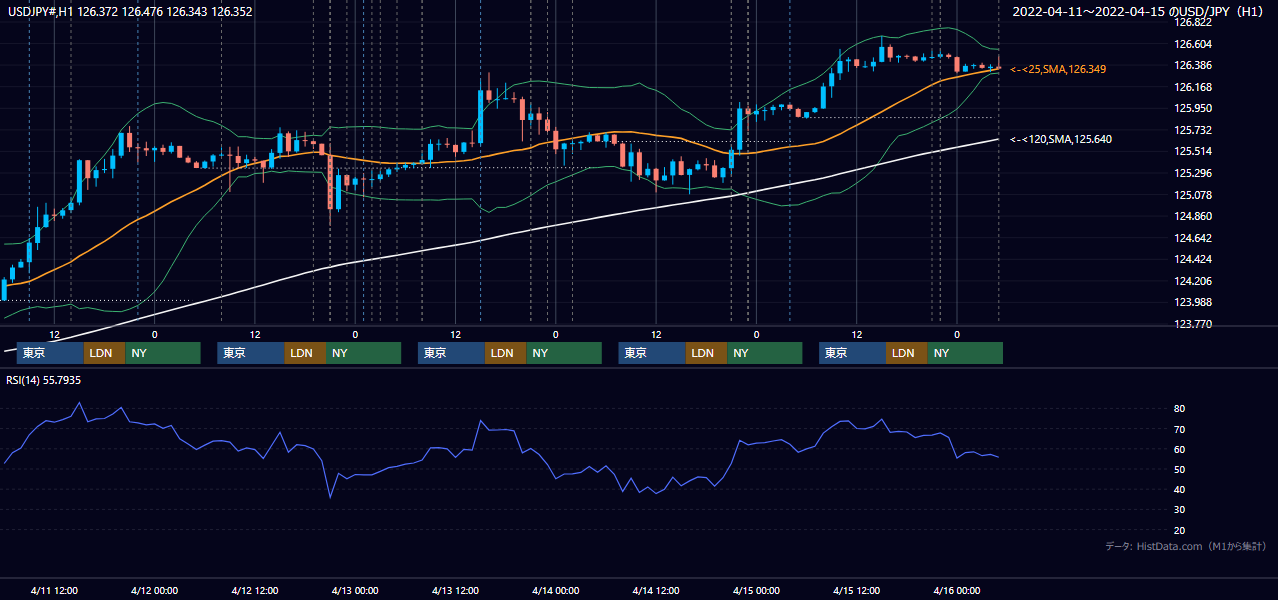Click the RSI 50 level label

click(1180, 469)
